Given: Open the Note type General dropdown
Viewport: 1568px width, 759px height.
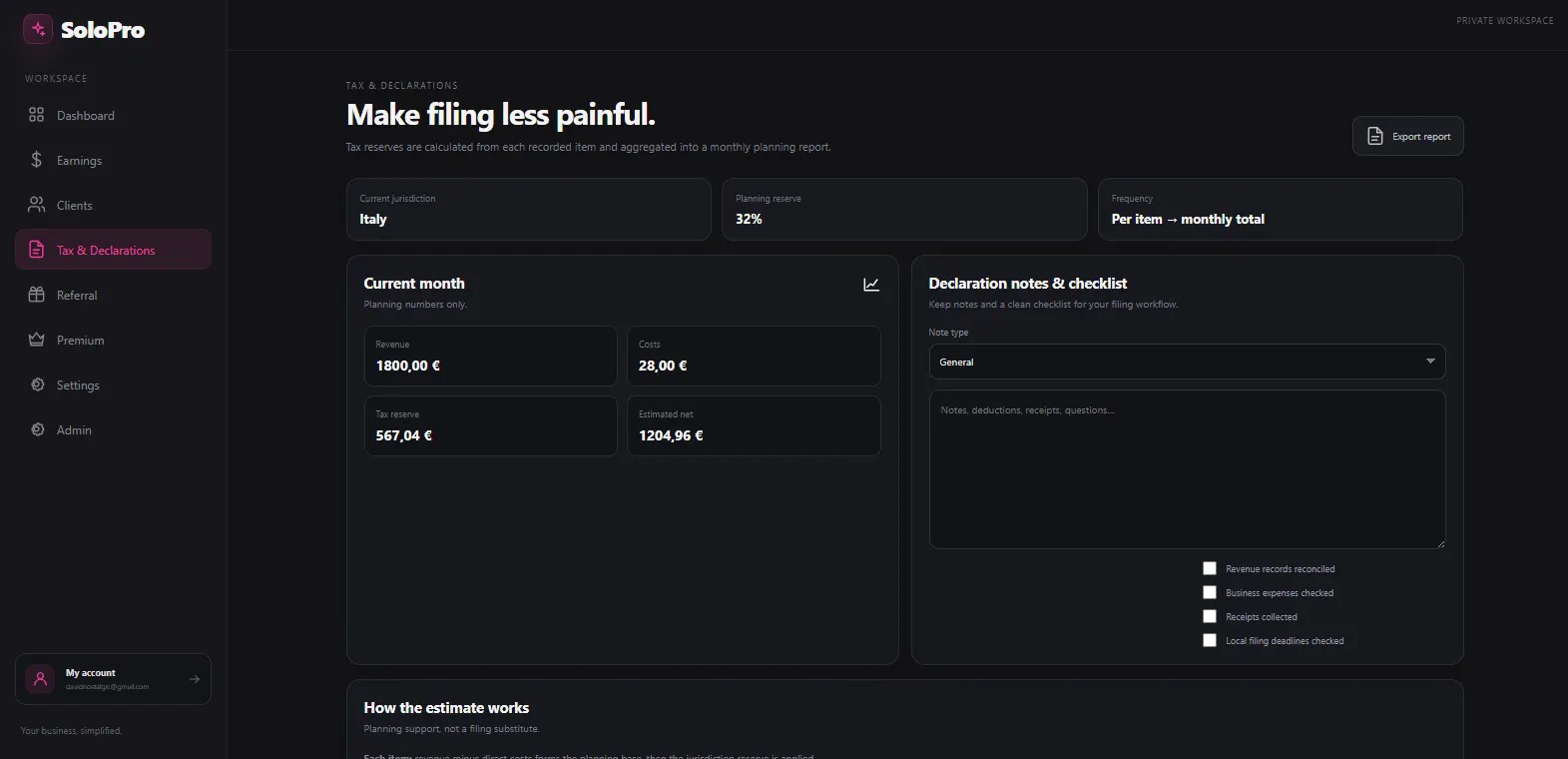Looking at the screenshot, I should point(1187,362).
